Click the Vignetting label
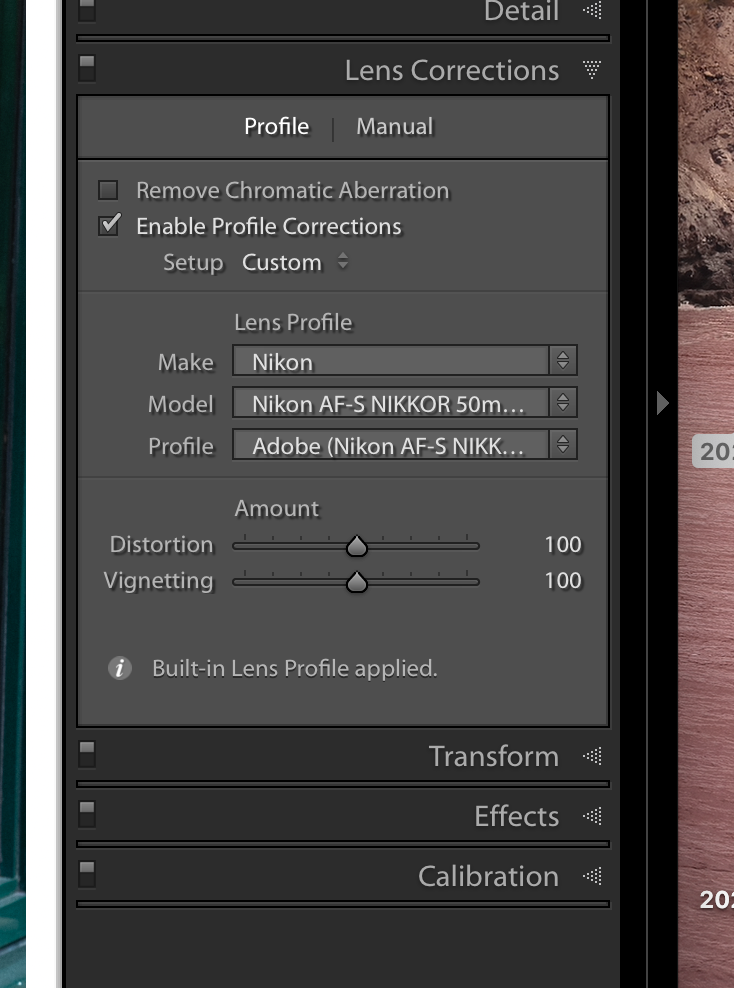This screenshot has width=734, height=988. click(158, 581)
